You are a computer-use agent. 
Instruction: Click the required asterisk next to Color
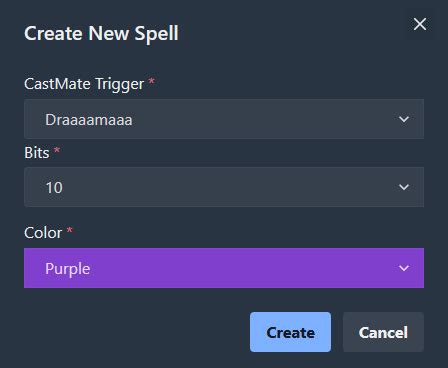(x=70, y=230)
